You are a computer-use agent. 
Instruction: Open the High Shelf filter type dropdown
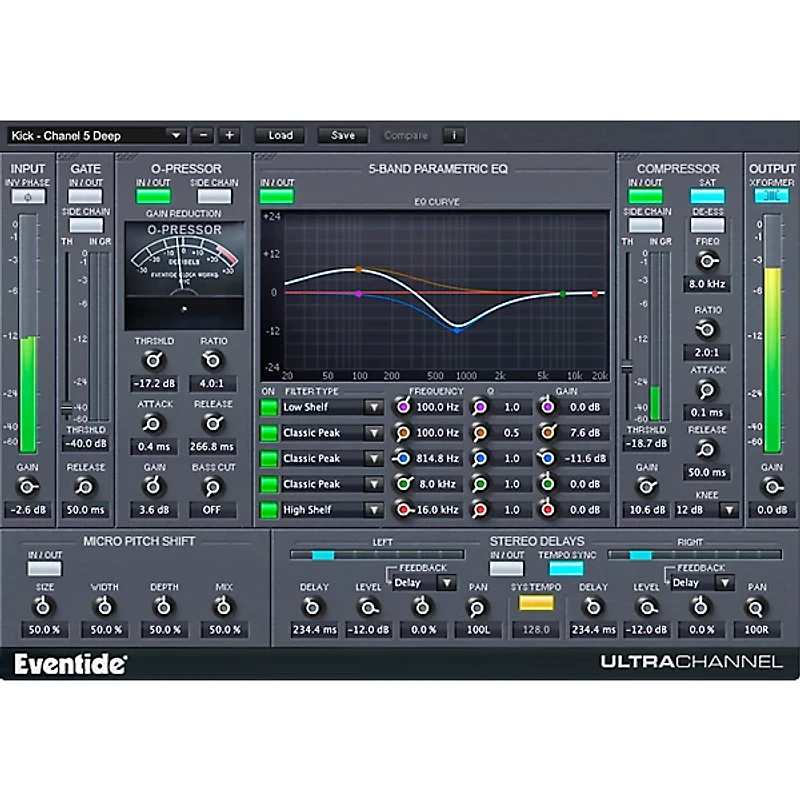375,510
